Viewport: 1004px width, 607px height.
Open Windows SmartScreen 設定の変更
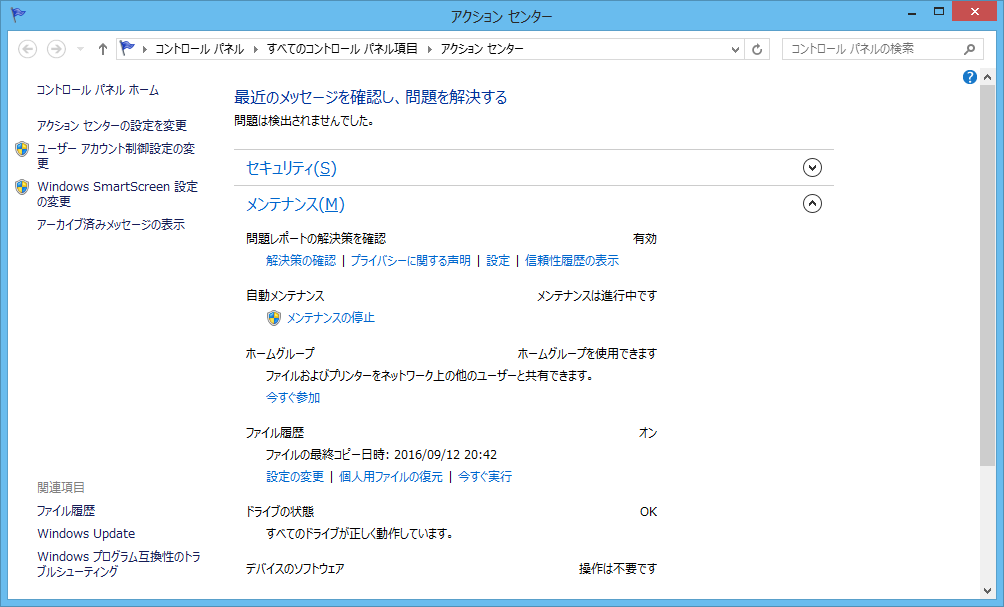coord(117,194)
